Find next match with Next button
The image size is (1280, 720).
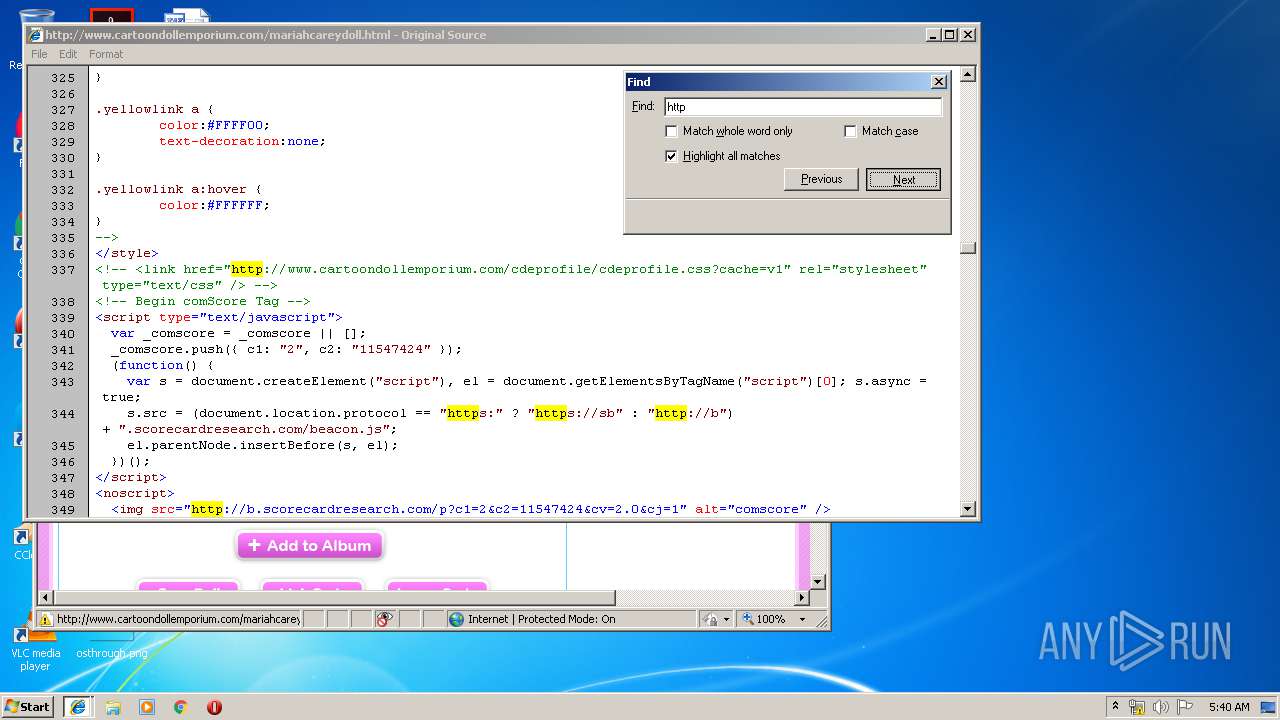coord(904,180)
